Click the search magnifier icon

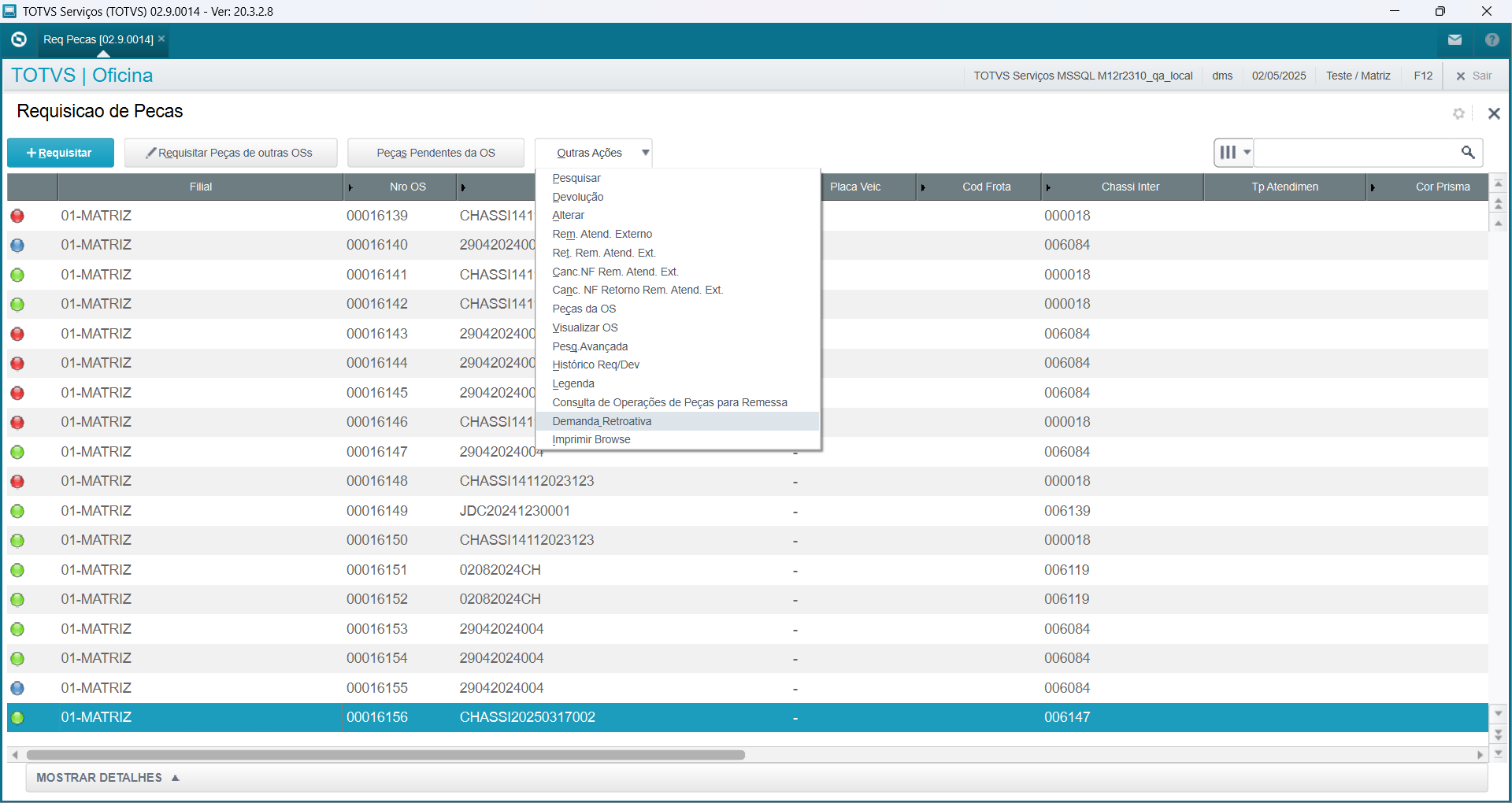1468,153
